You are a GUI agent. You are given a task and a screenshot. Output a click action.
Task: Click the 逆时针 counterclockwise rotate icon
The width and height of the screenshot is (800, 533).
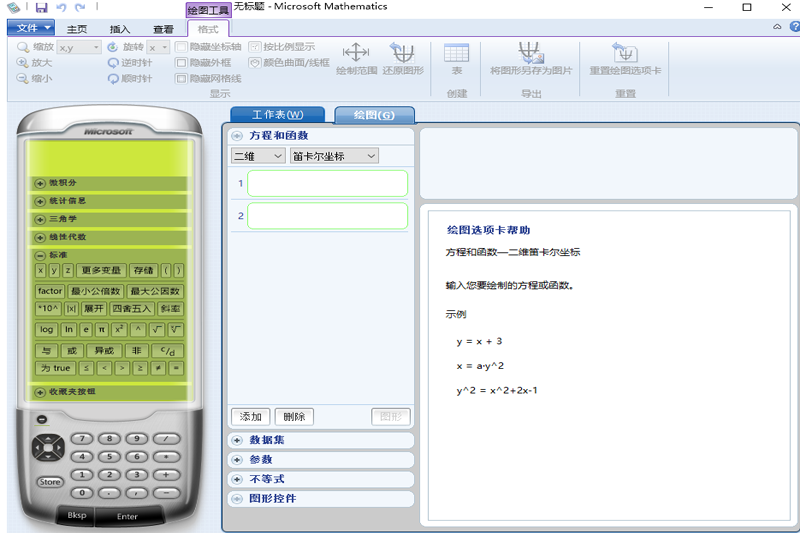coord(113,63)
